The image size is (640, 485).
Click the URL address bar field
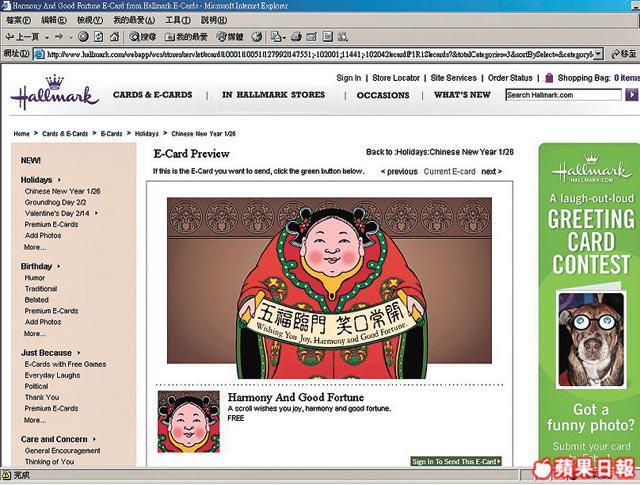pyautogui.click(x=319, y=54)
